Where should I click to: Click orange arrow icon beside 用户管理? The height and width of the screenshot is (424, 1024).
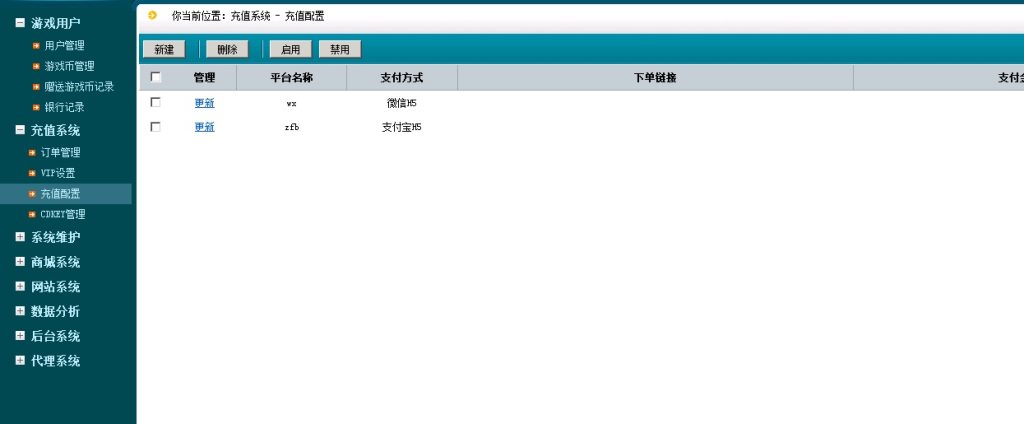point(37,46)
